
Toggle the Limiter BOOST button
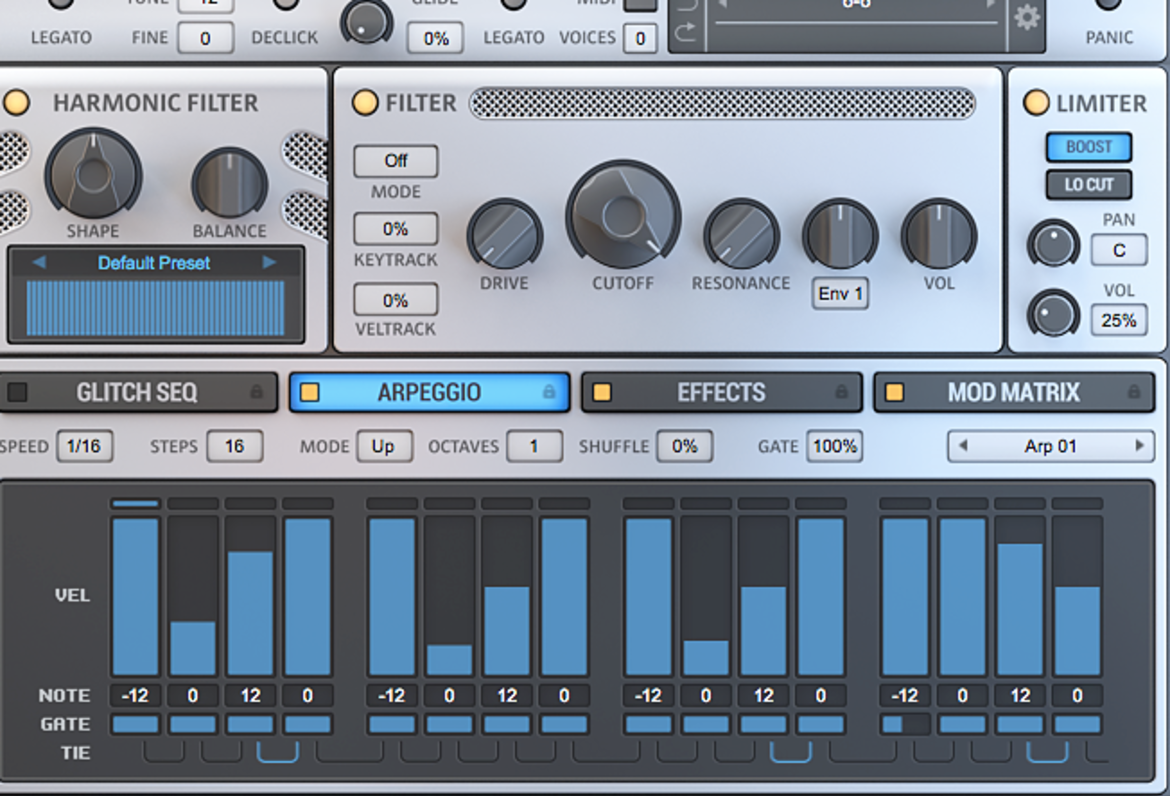[x=1089, y=147]
